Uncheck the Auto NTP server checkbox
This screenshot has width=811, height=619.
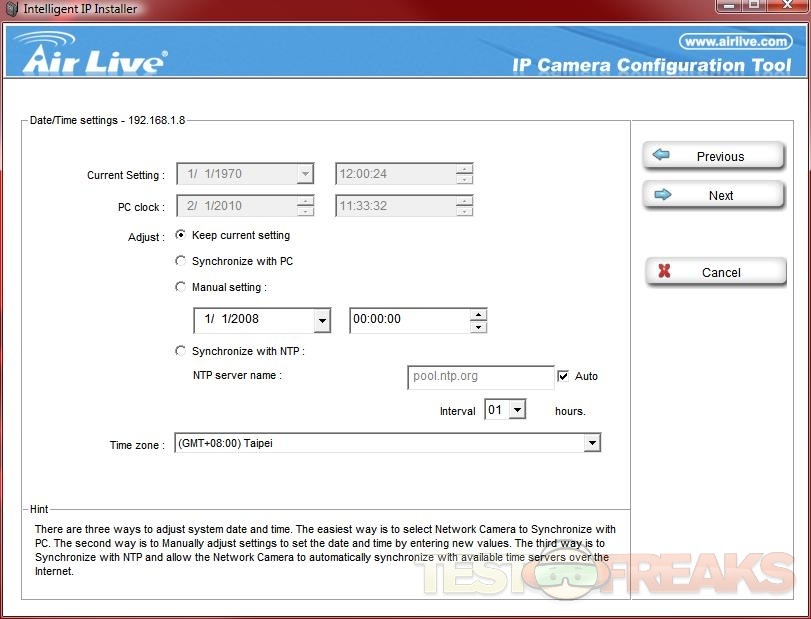coord(564,376)
